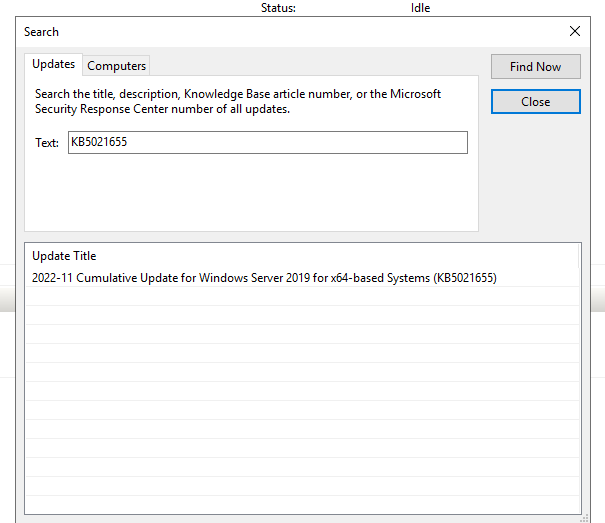The width and height of the screenshot is (605, 523).
Task: Dismiss the Search dialog with the X icon
Action: coord(575,31)
